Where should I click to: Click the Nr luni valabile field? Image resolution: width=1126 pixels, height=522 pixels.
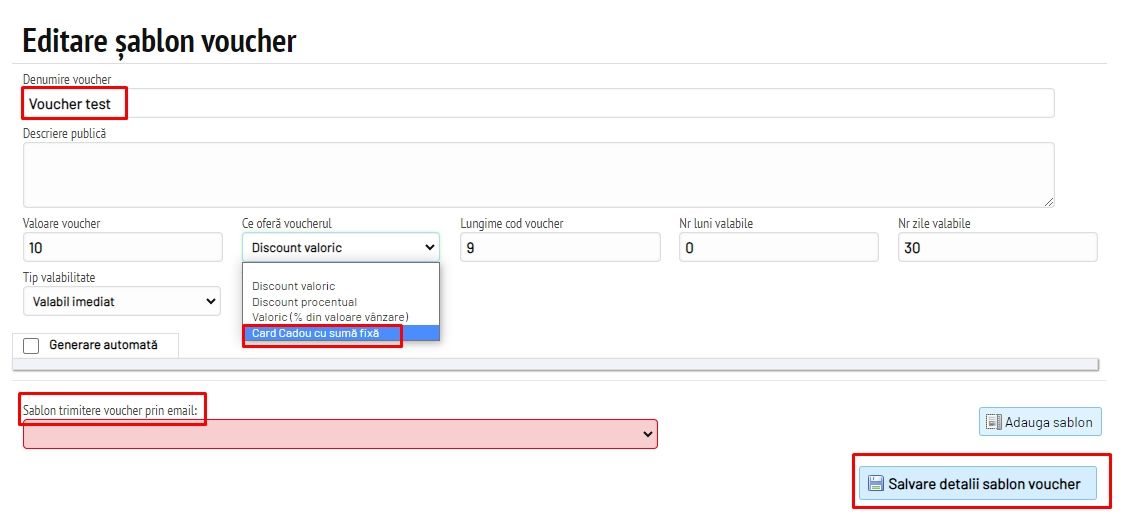tap(778, 247)
